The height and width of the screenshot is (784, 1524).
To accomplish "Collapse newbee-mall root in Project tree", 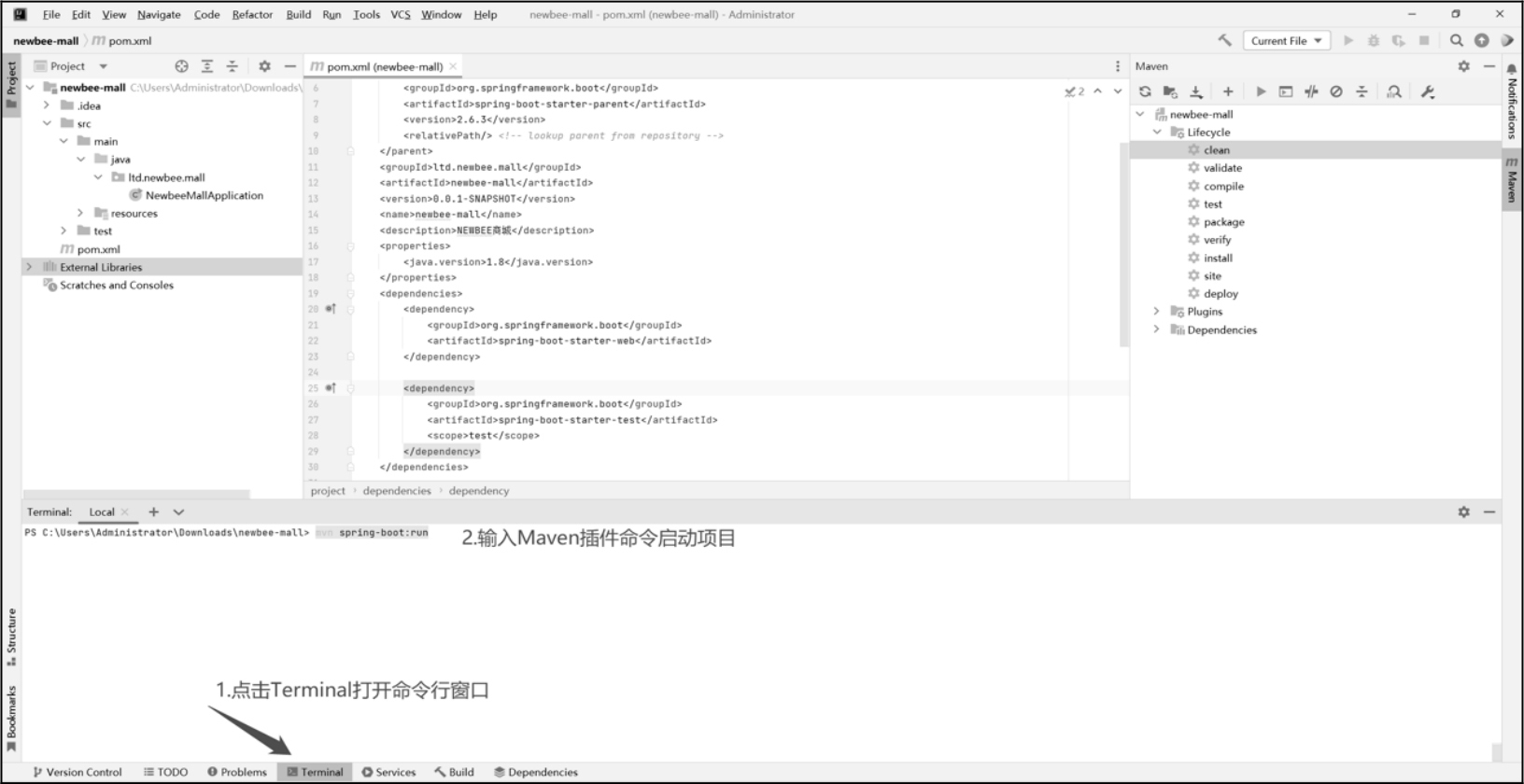I will pyautogui.click(x=30, y=87).
